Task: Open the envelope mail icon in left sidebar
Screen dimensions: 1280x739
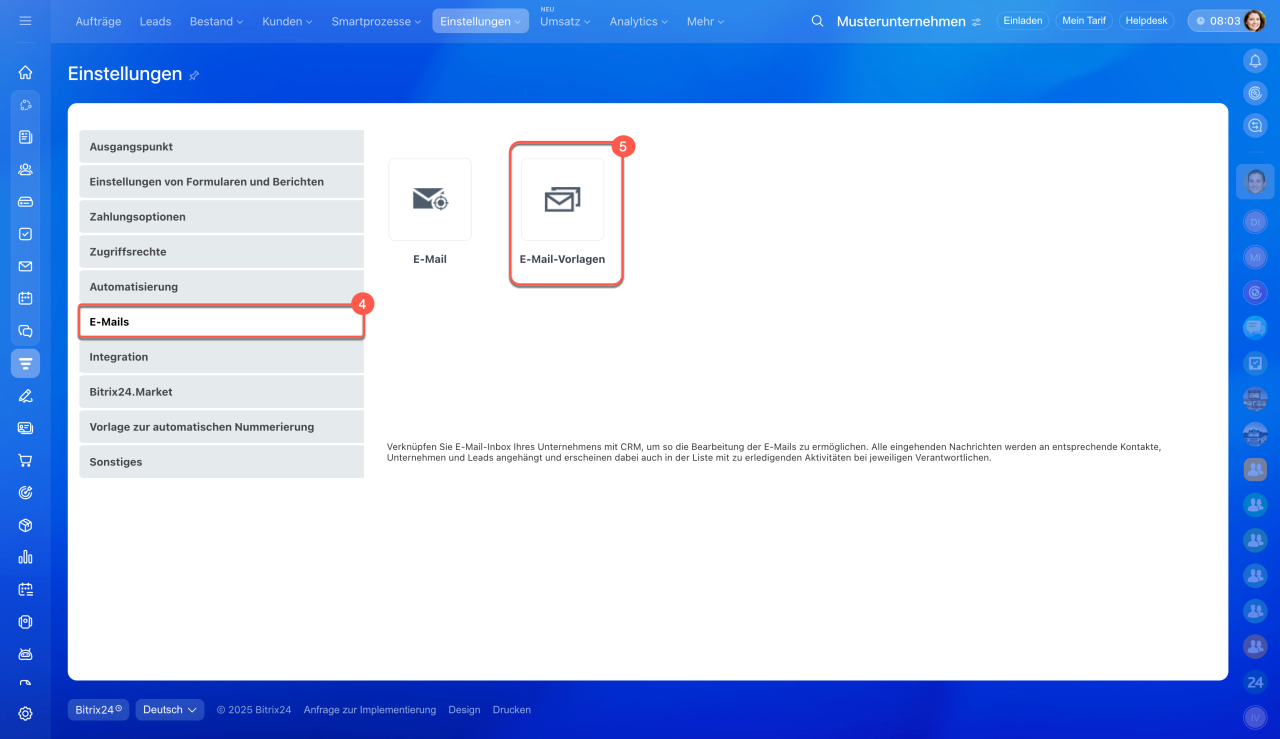Action: click(25, 266)
